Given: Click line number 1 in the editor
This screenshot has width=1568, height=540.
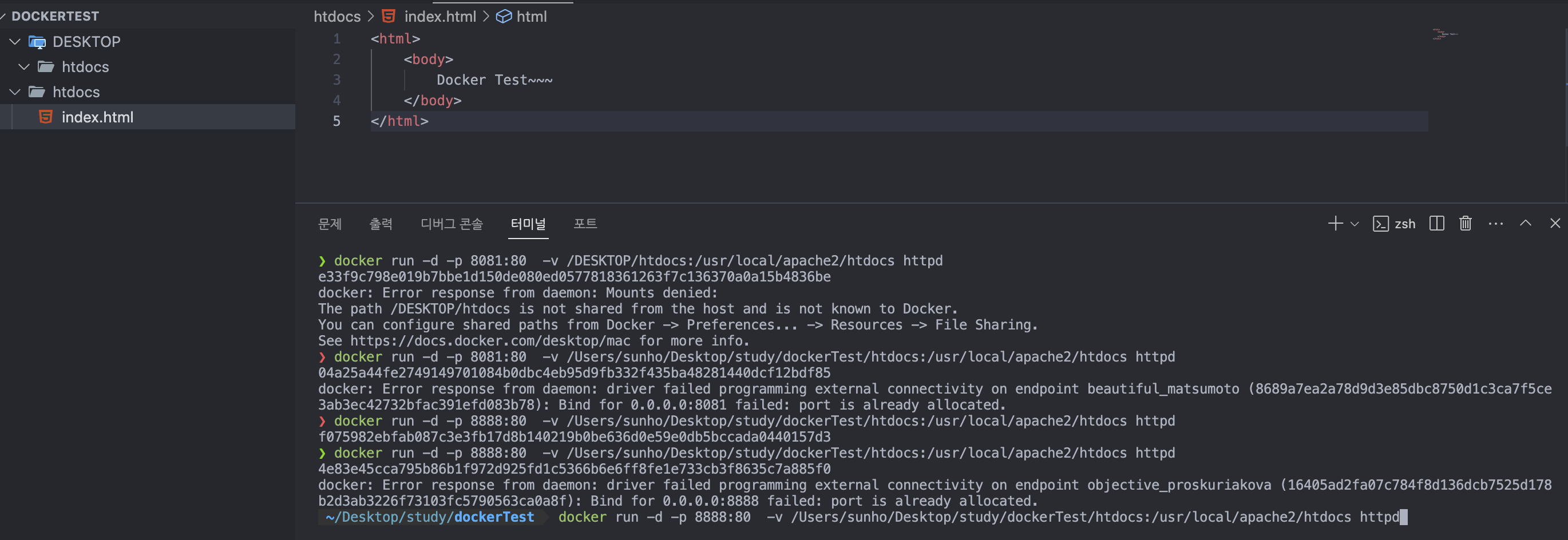Looking at the screenshot, I should point(336,39).
